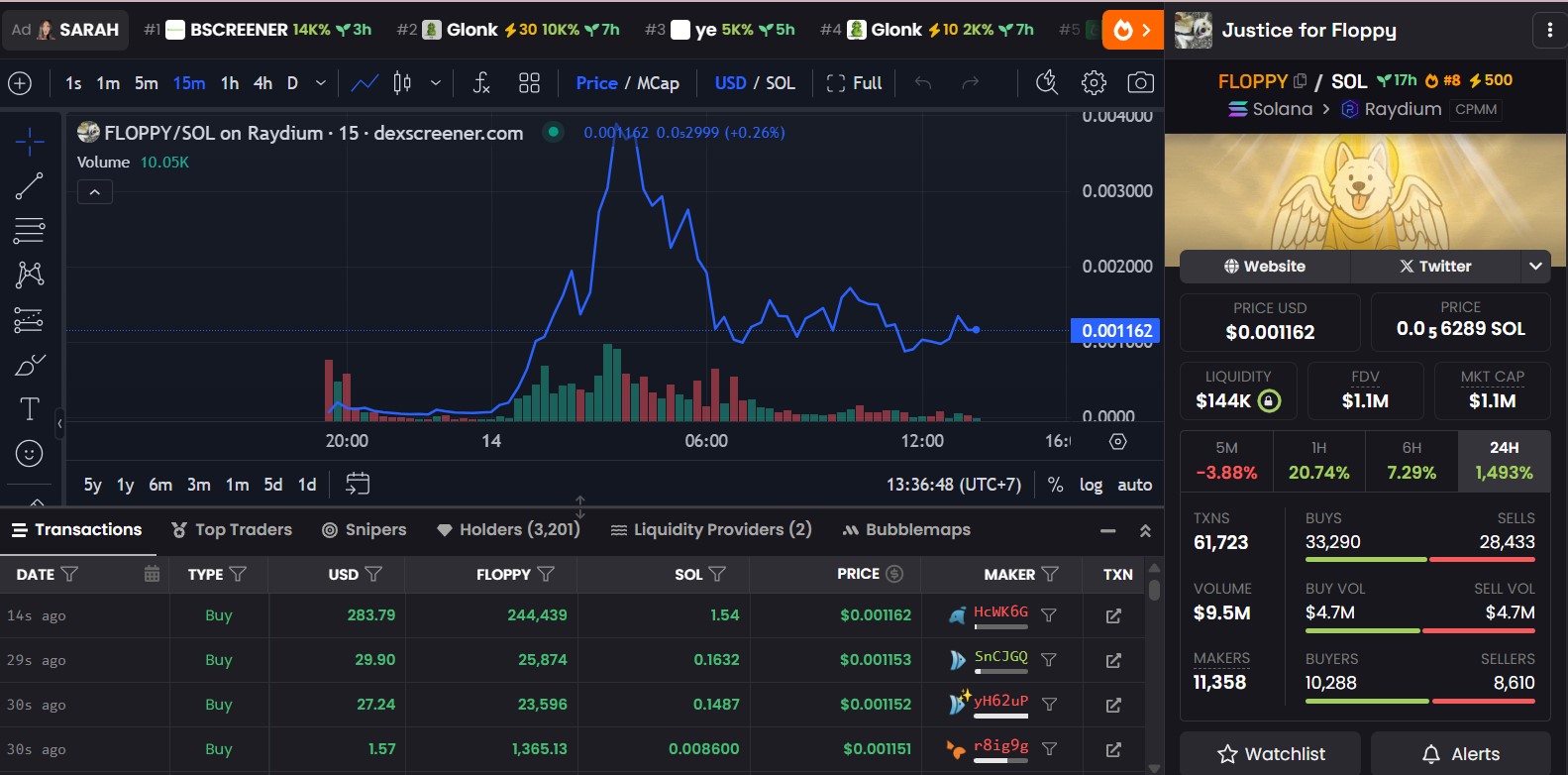The width and height of the screenshot is (1568, 775).
Task: Open the USD column filter
Action: 373,574
